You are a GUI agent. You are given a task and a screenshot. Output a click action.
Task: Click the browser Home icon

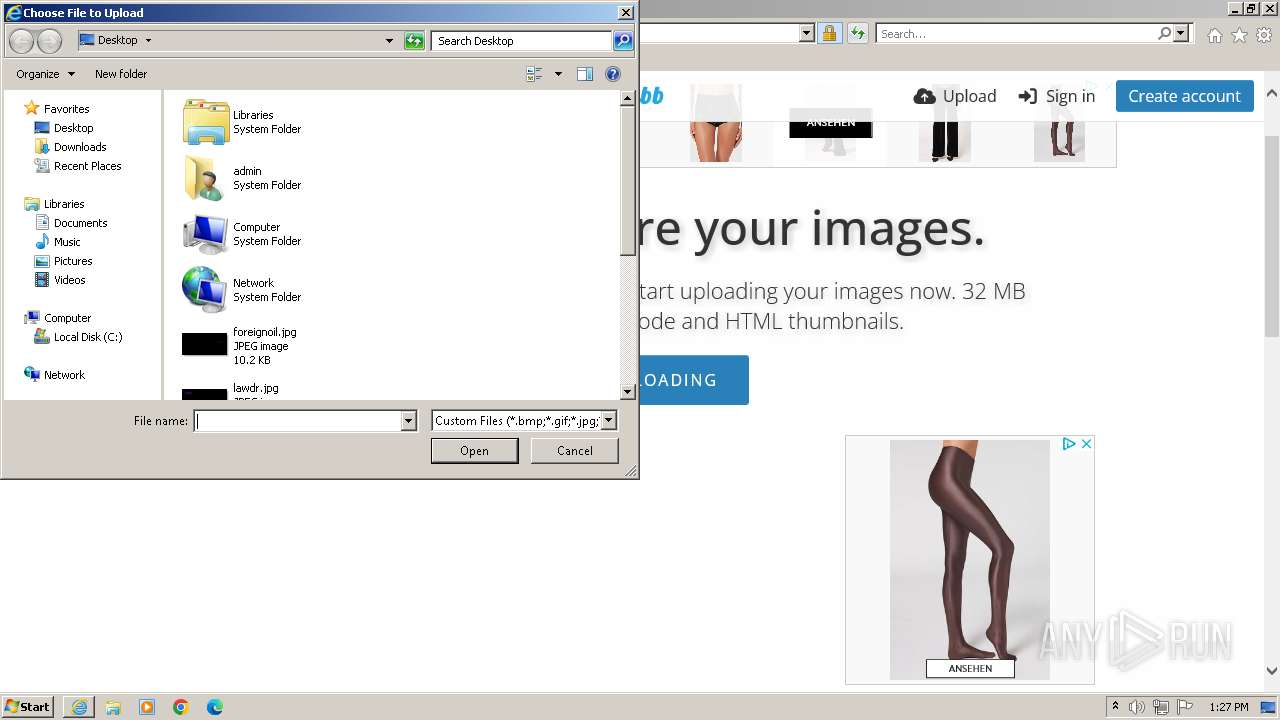(1214, 35)
